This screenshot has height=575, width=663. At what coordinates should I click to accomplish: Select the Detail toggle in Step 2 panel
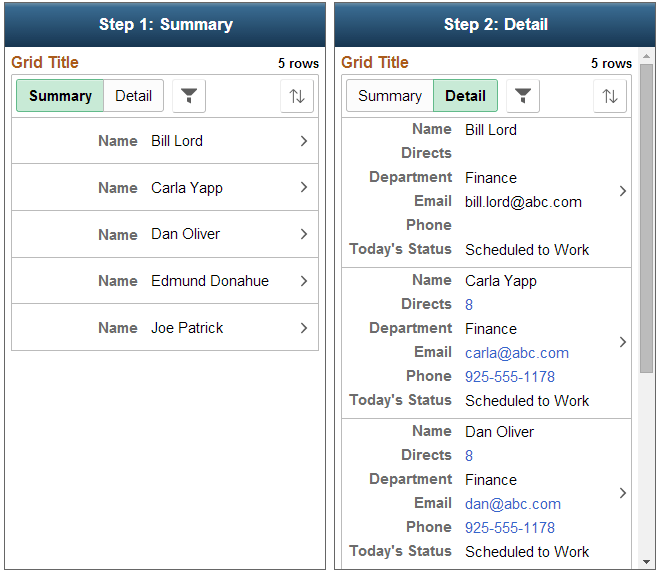(x=465, y=96)
